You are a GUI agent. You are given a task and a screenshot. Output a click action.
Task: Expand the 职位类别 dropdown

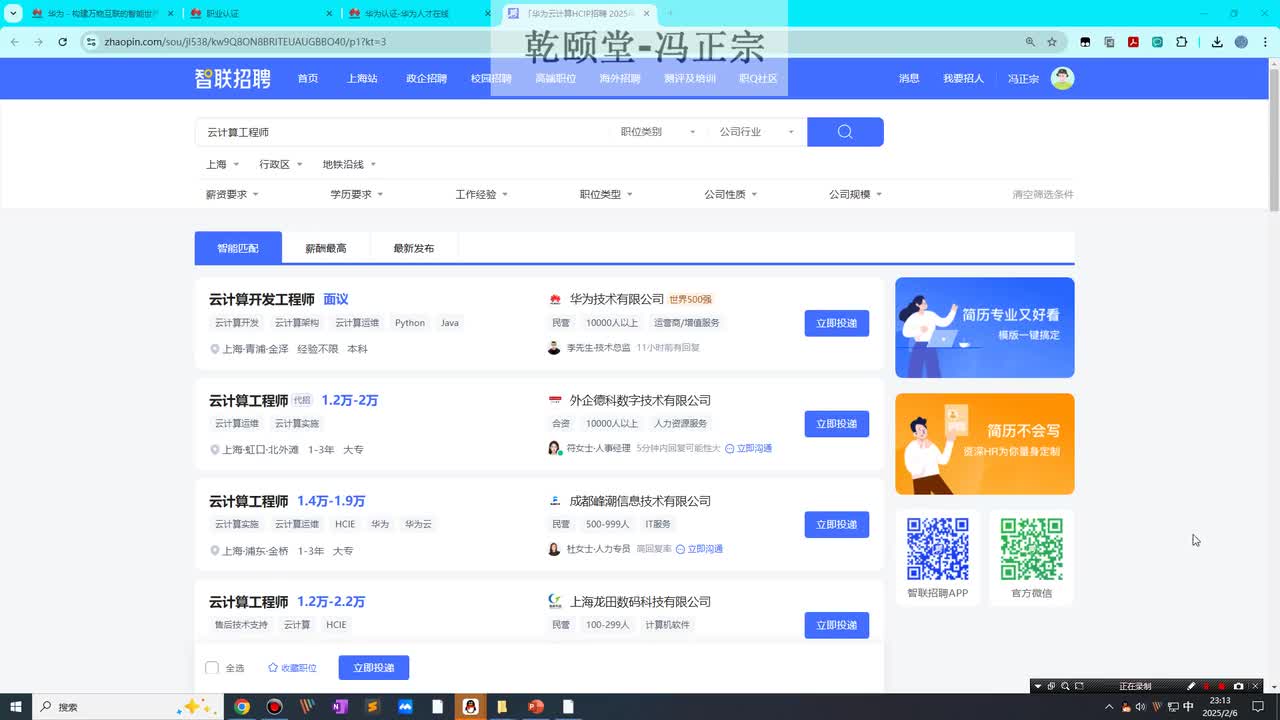click(x=658, y=132)
